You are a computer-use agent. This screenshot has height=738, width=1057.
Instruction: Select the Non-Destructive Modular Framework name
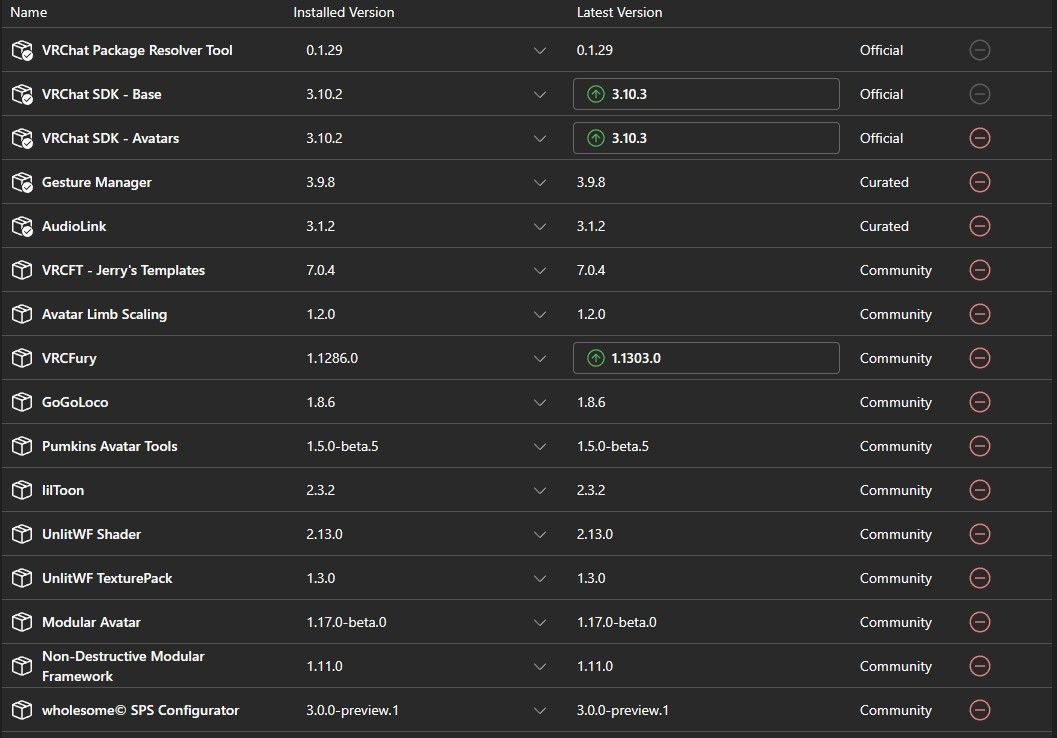click(x=123, y=666)
